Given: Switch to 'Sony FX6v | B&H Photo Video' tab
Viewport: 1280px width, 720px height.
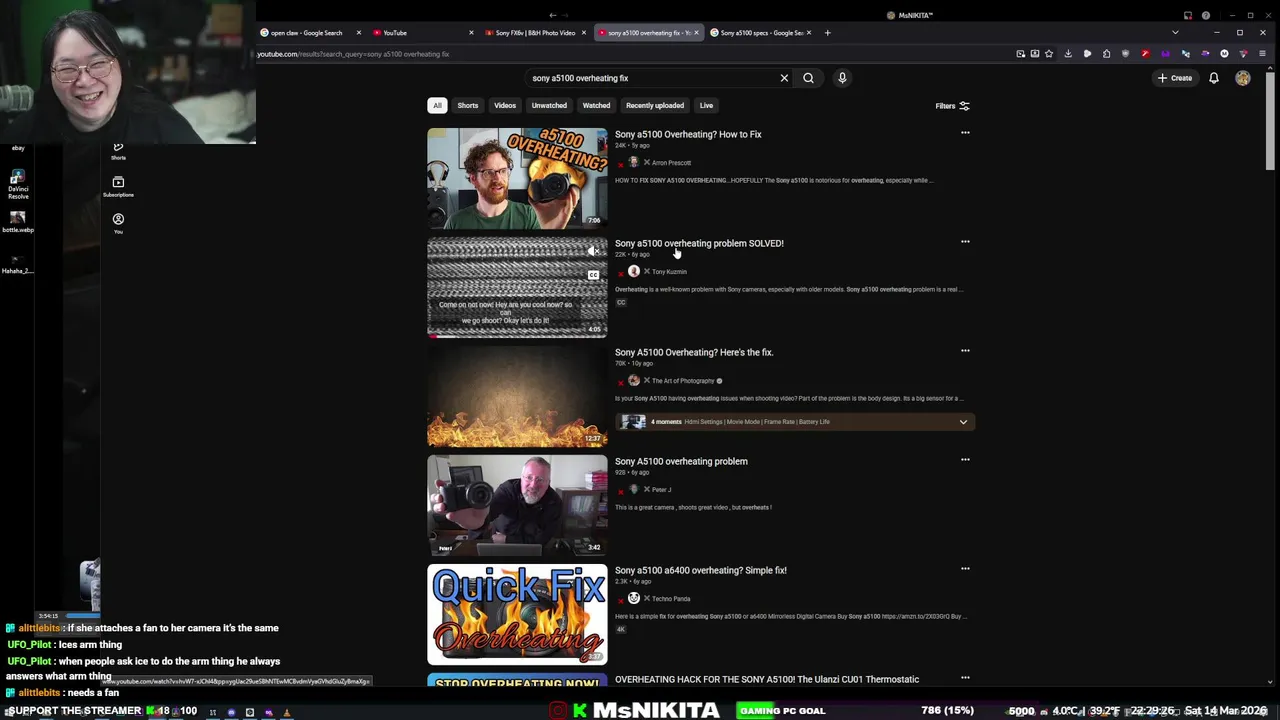Looking at the screenshot, I should pos(535,33).
